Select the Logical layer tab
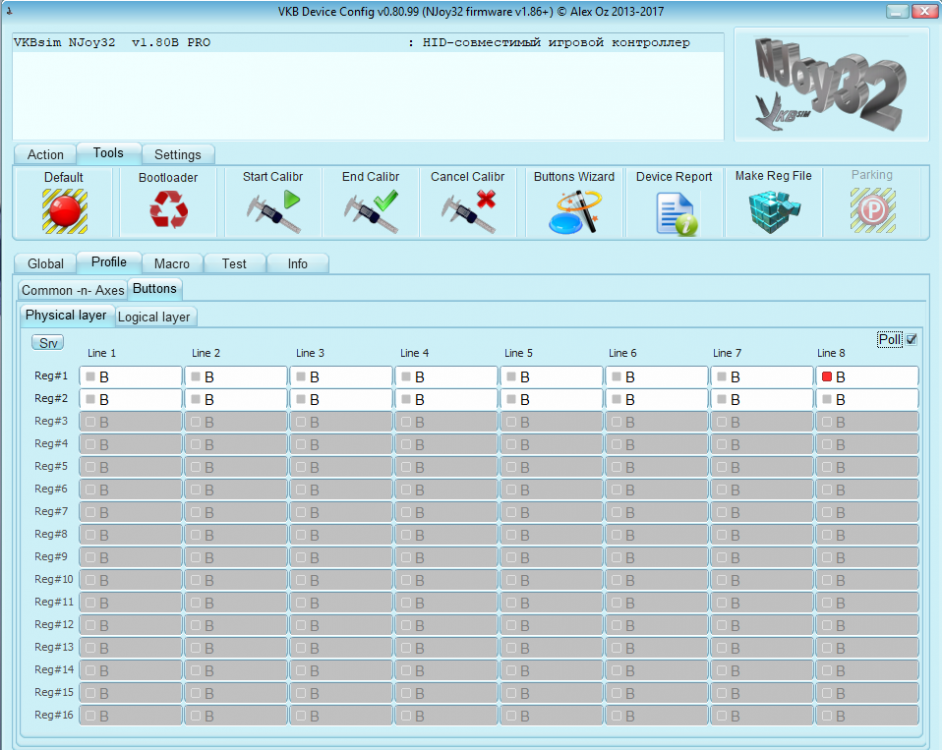942x750 pixels. coord(155,317)
